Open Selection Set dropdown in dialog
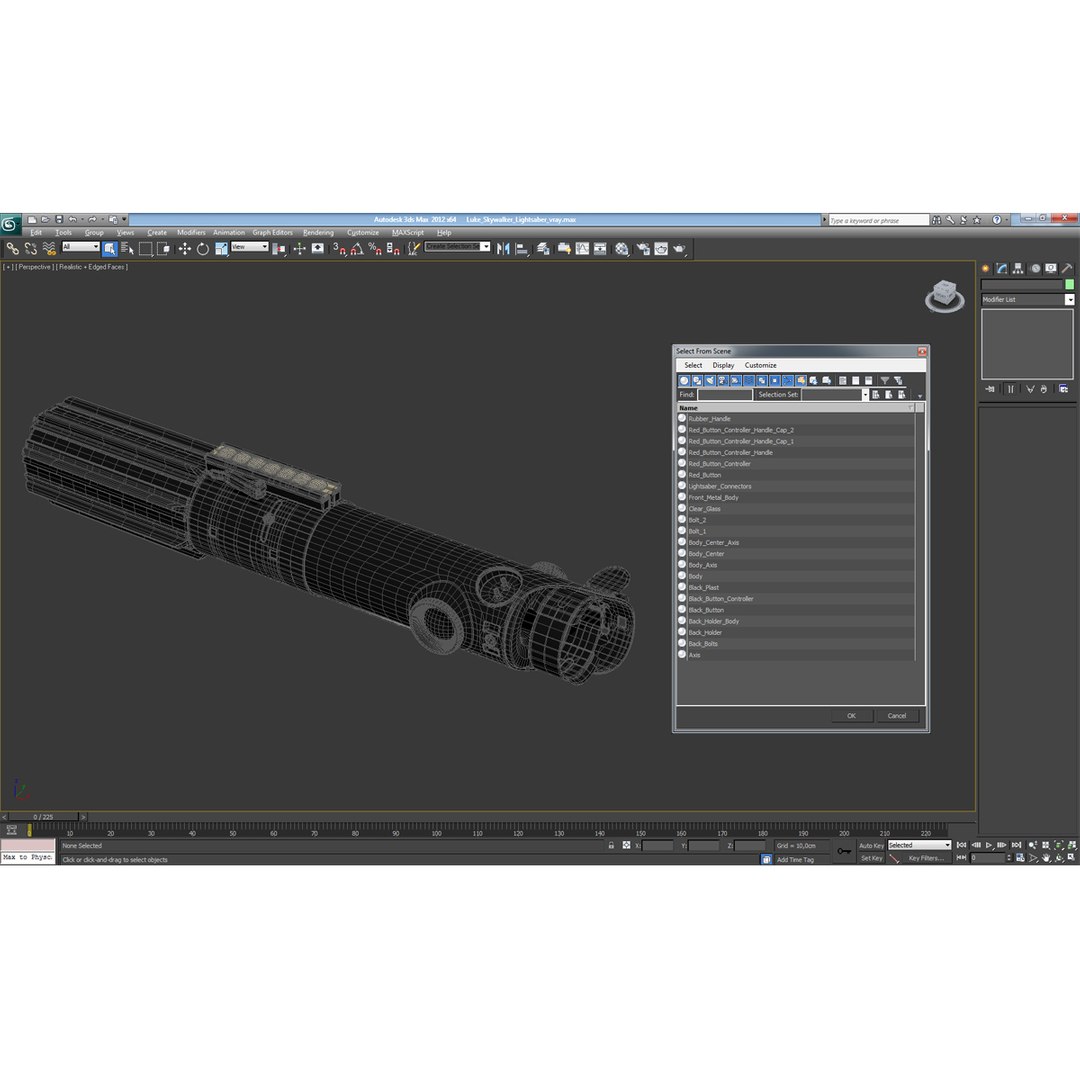 pos(865,395)
